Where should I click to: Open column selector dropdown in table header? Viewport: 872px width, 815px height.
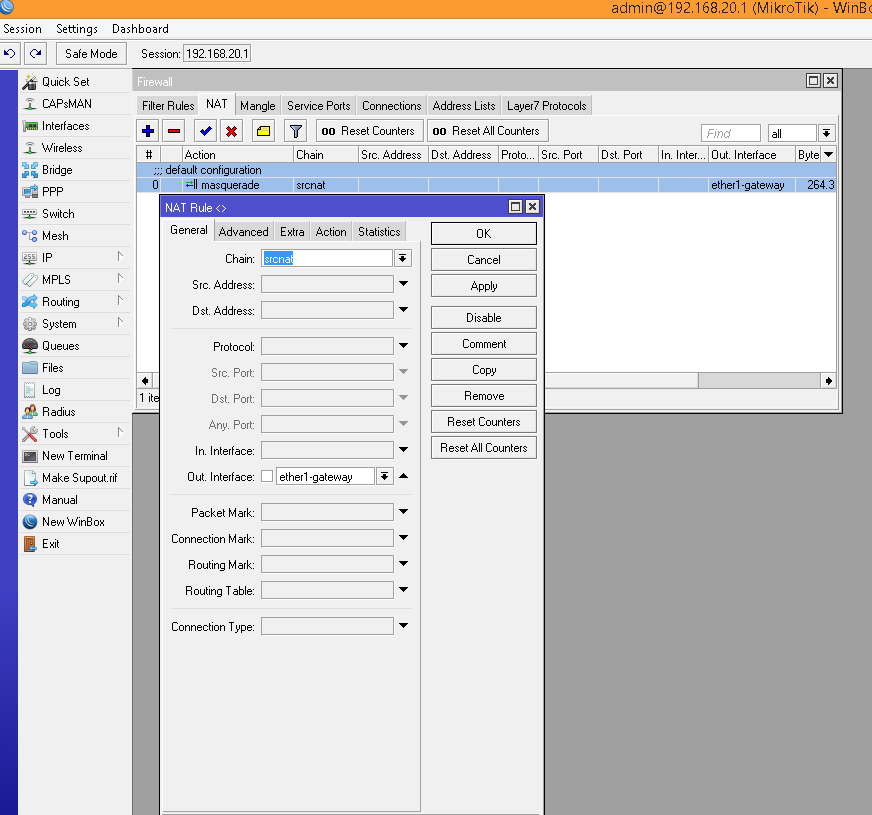[829, 155]
